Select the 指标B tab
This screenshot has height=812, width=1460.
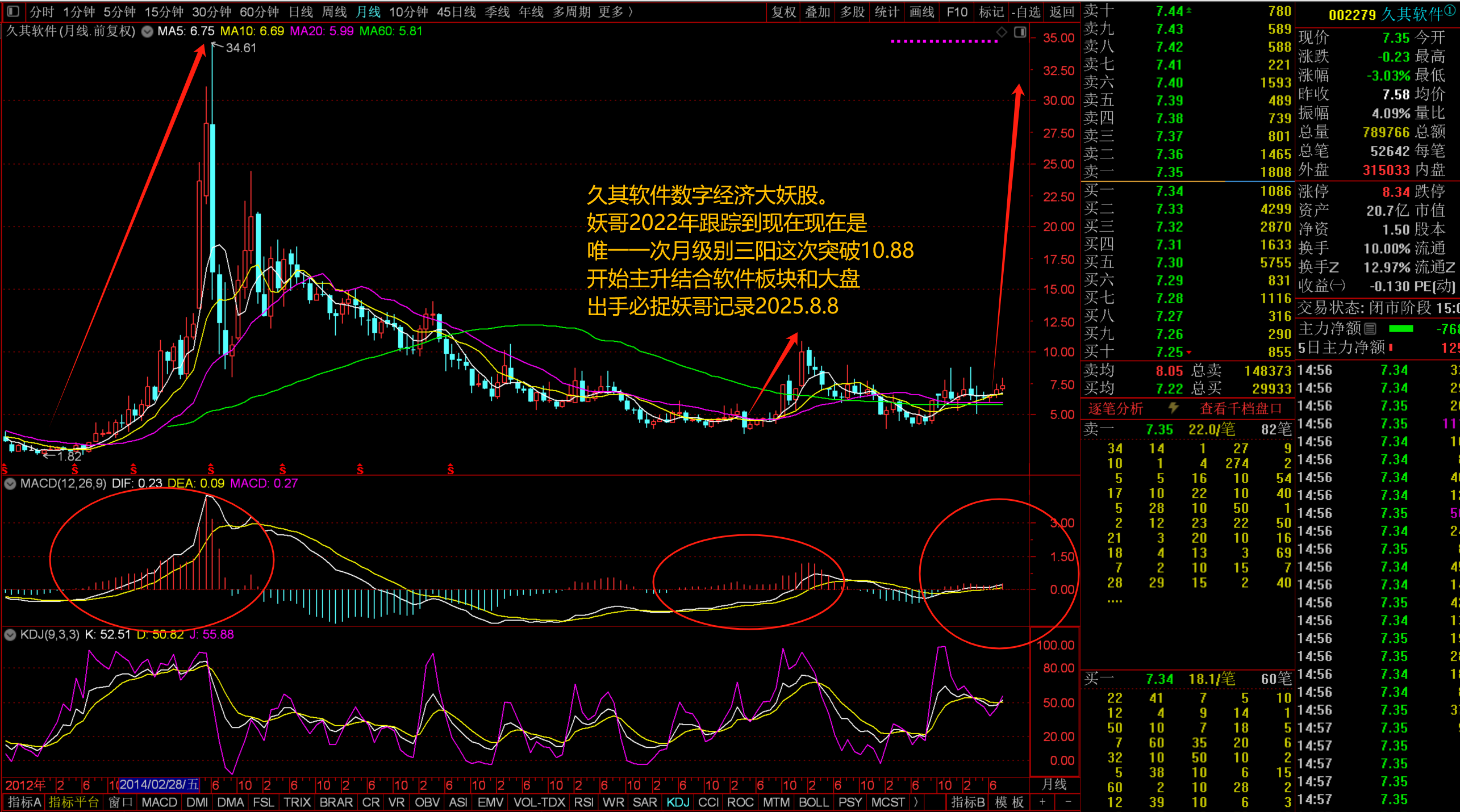(x=967, y=802)
